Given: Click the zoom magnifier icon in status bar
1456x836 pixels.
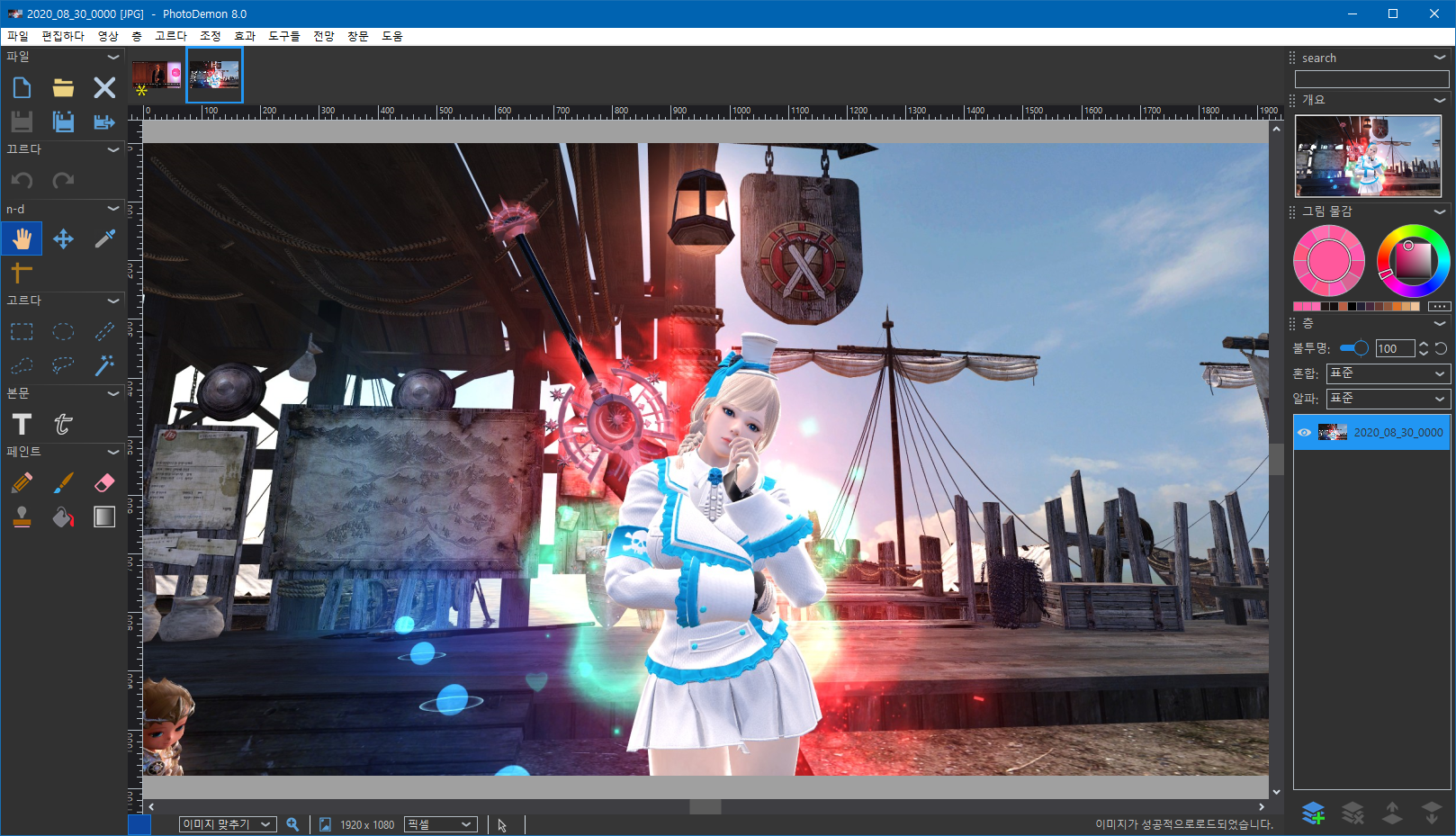Looking at the screenshot, I should pos(292,824).
